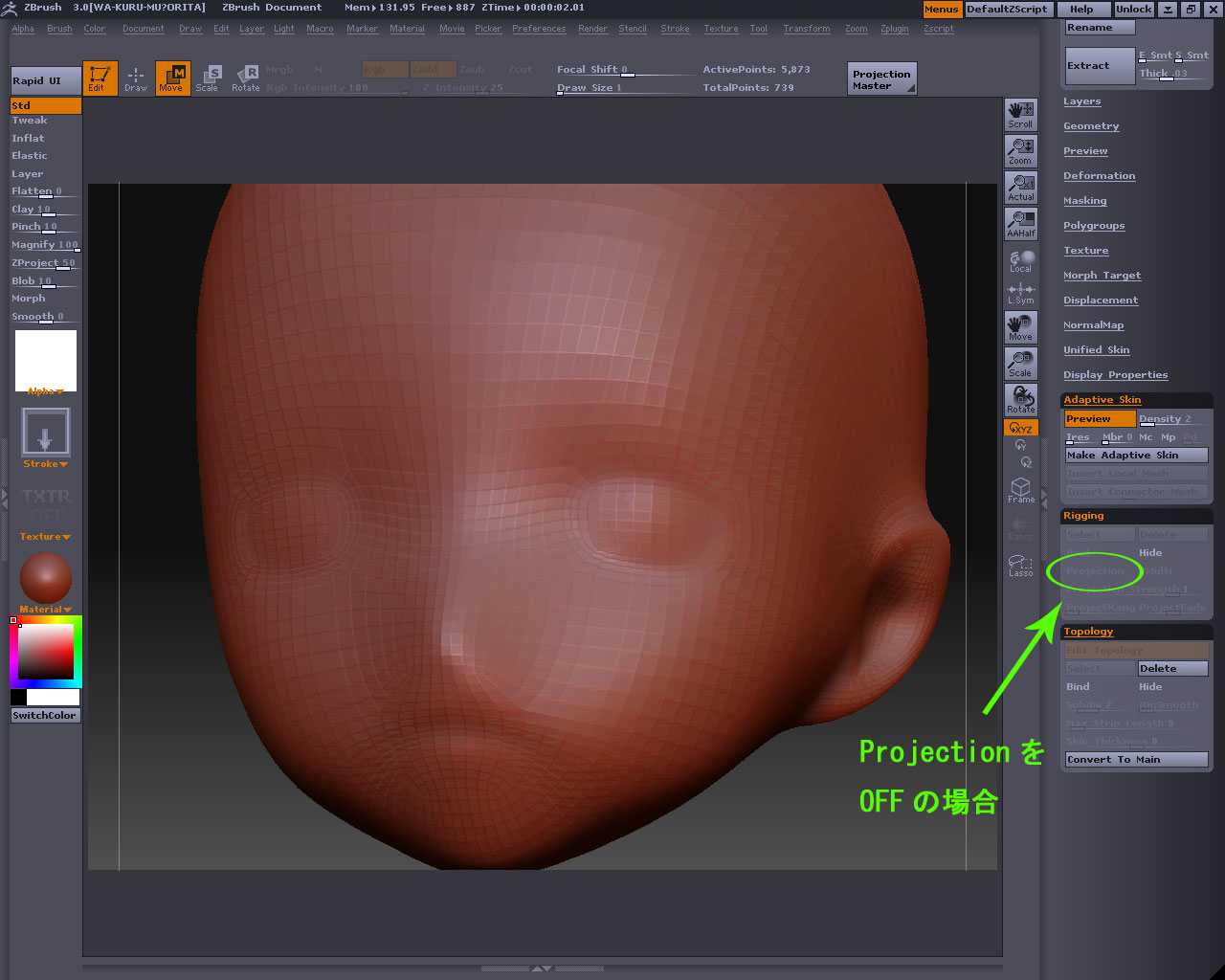Click the Scale tool in top toolbar

tap(208, 78)
